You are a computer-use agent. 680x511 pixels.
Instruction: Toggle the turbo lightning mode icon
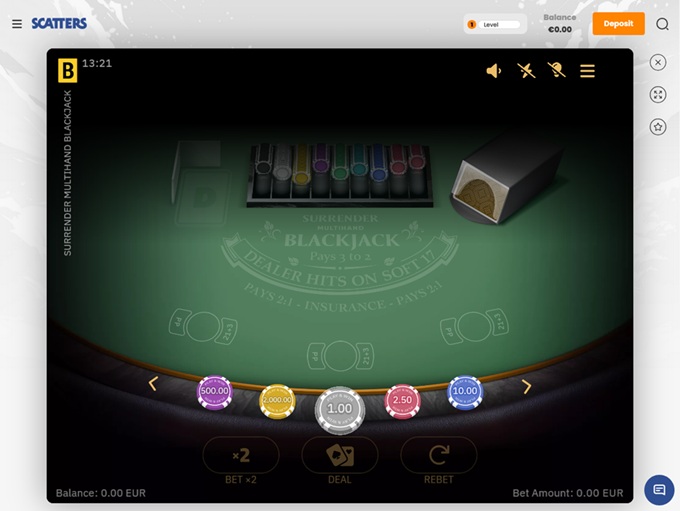click(526, 71)
